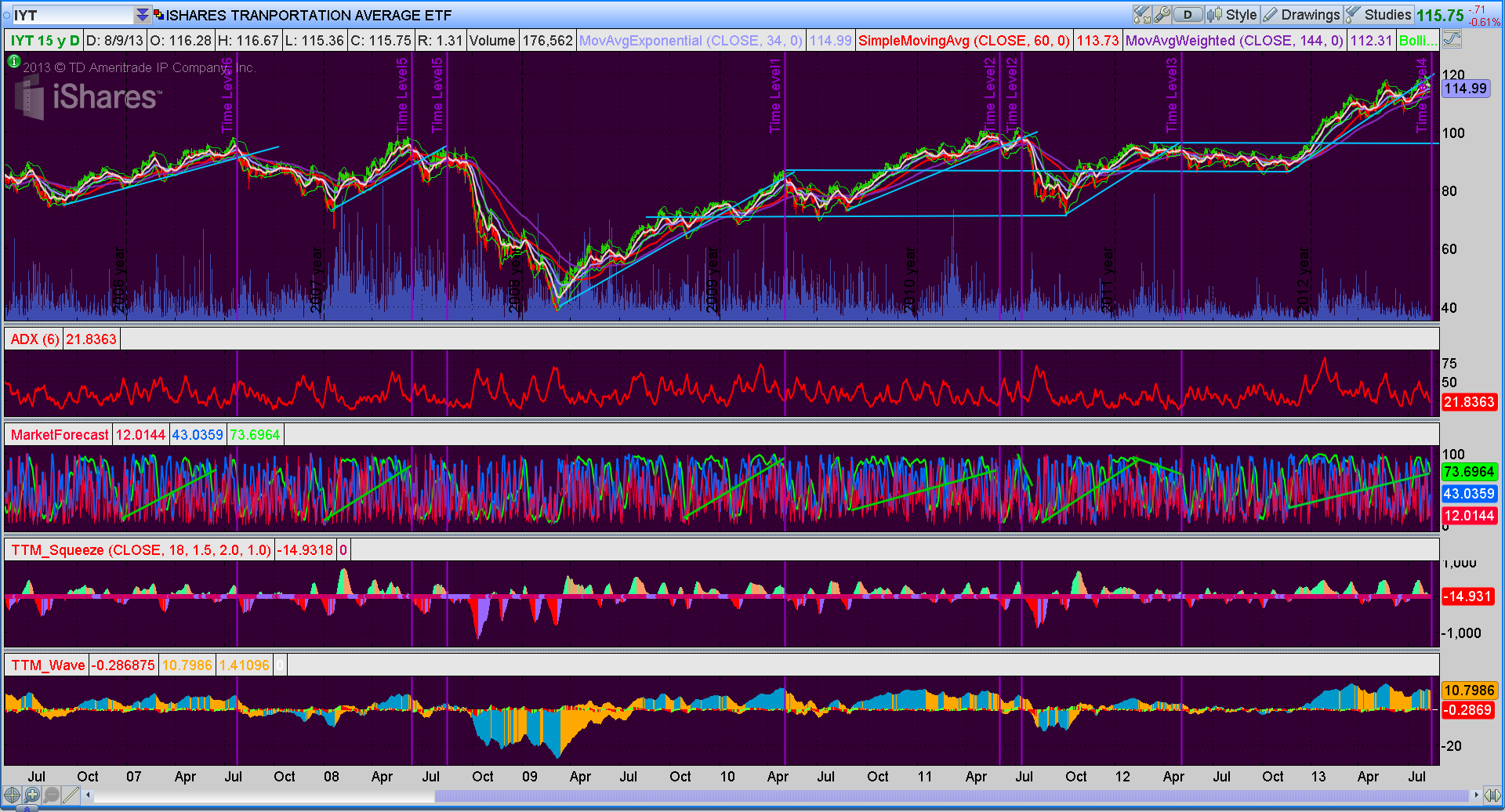Click the ISHARES TRANPORTATION AVERAGE ETF title
1505x812 pixels.
[309, 15]
